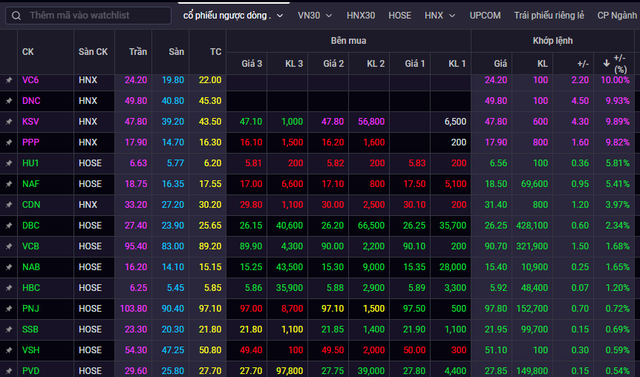
Task: Toggle pin icon for DNC row
Action: point(9,101)
